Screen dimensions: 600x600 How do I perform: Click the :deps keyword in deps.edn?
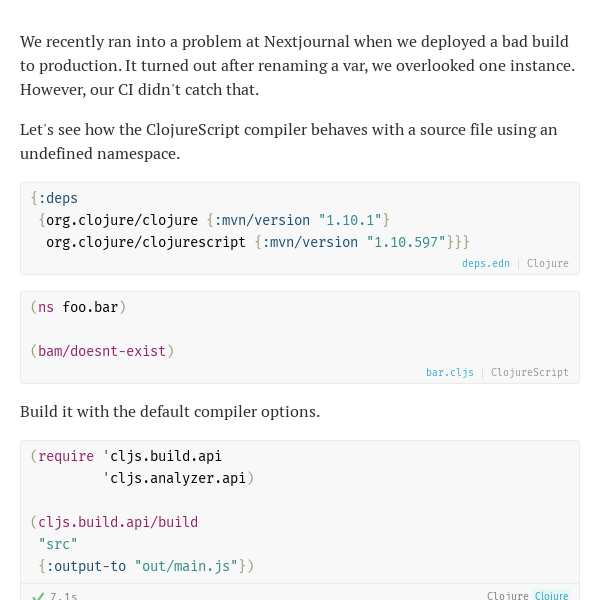[x=58, y=198]
